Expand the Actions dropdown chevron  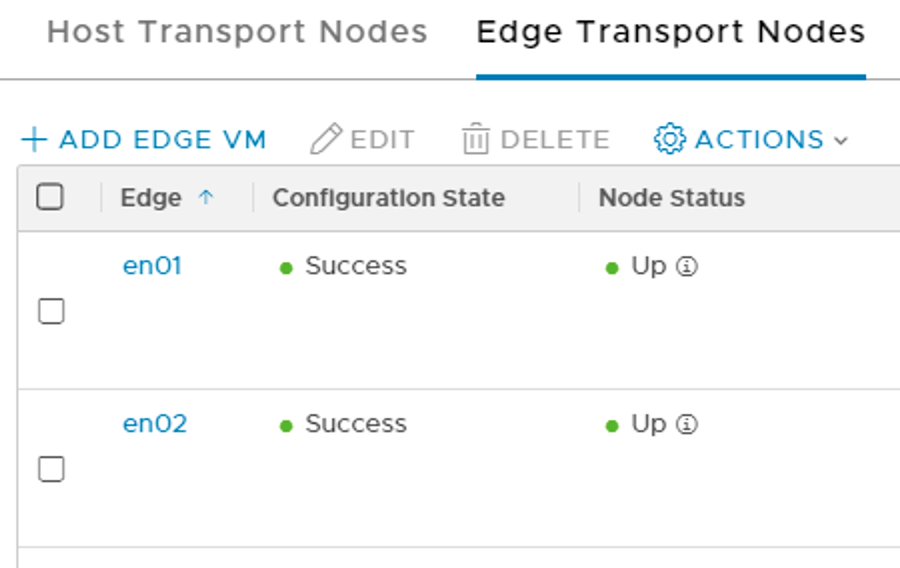point(840,141)
